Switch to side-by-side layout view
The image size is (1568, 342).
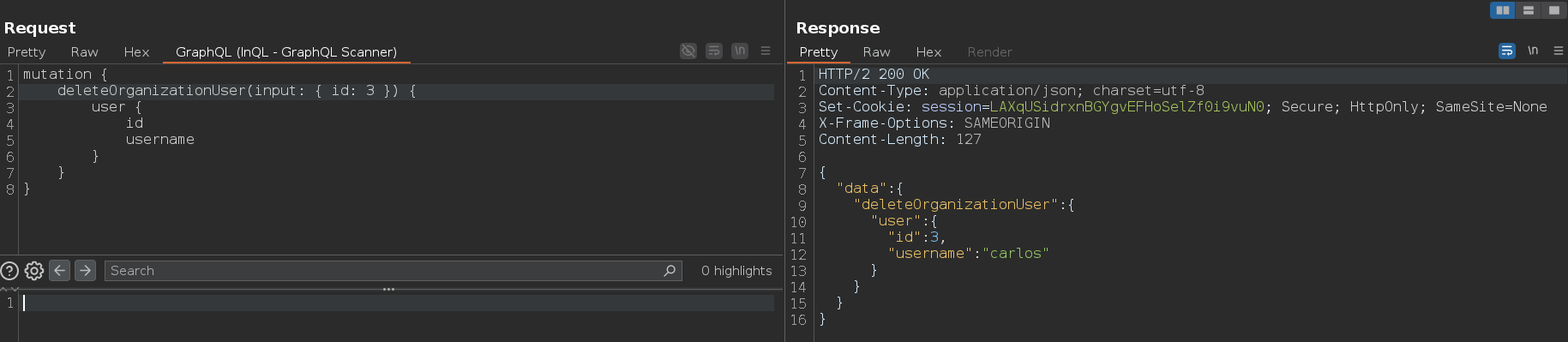pyautogui.click(x=1502, y=10)
